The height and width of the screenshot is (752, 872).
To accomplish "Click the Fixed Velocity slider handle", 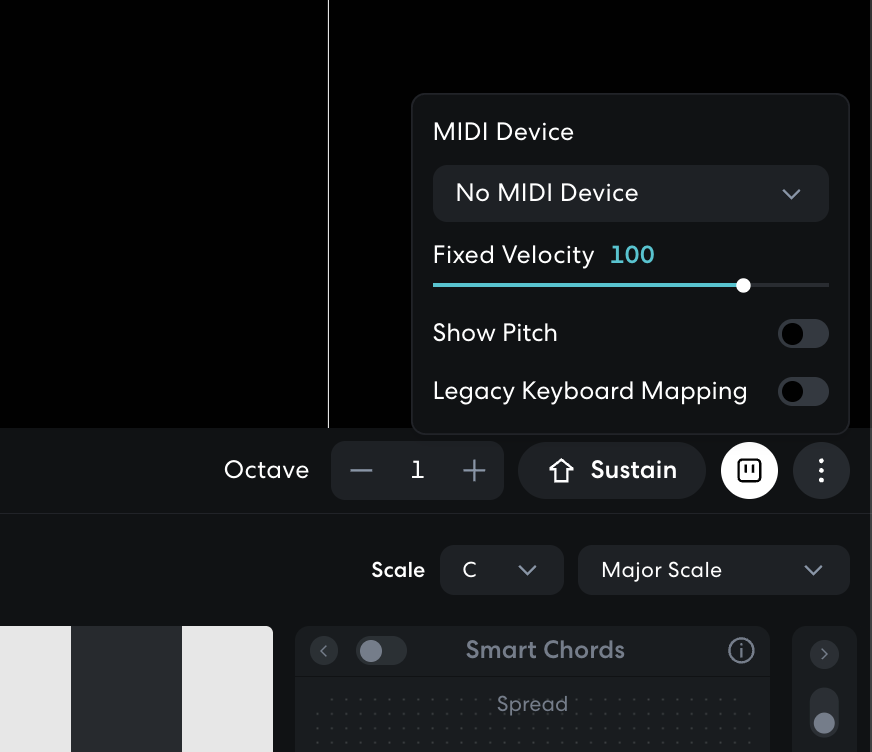I will pos(743,285).
